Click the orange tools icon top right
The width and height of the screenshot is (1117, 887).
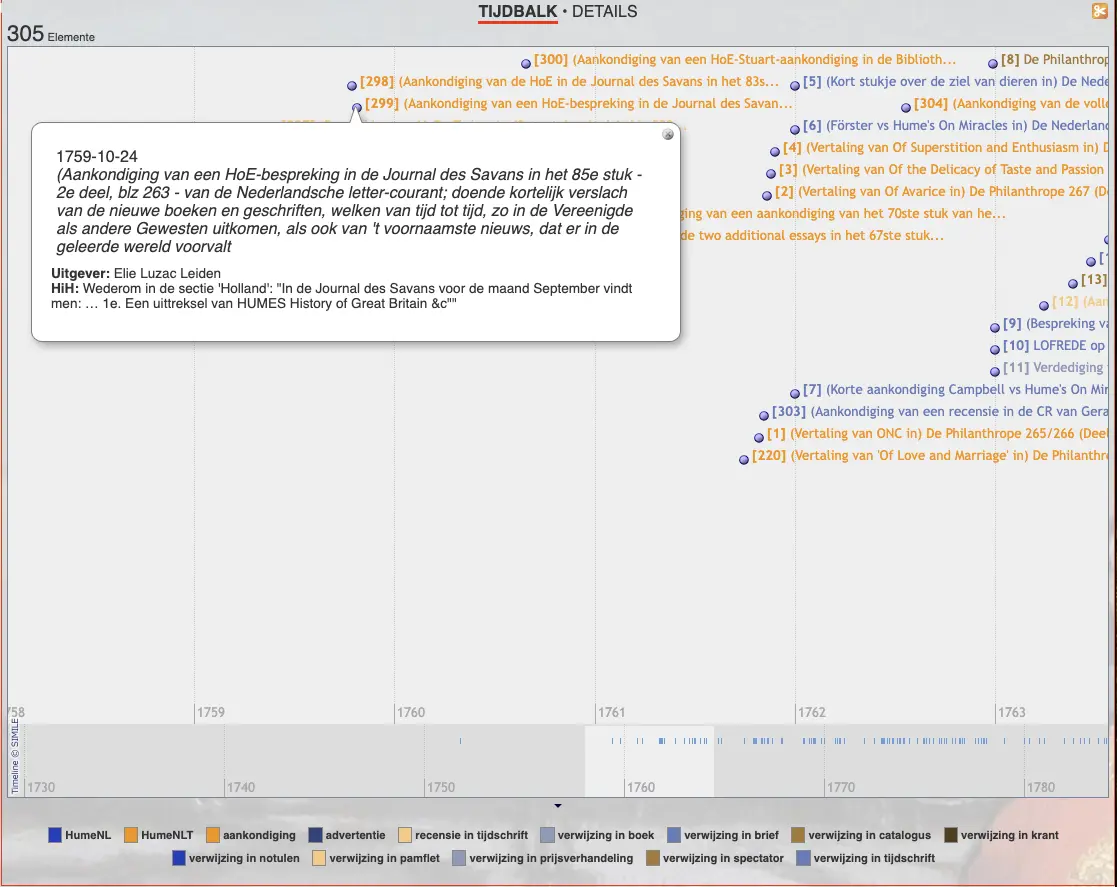(1100, 12)
